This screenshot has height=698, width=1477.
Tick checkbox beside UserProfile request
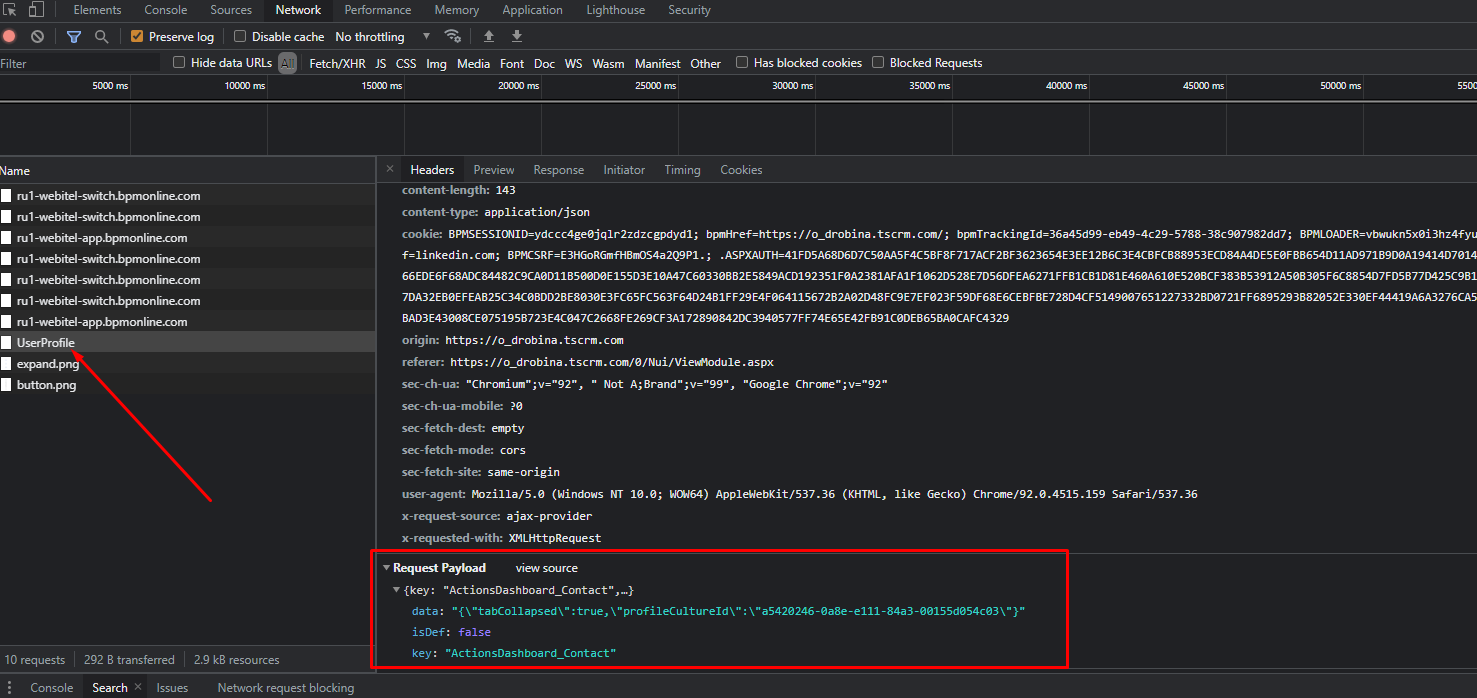tap(6, 342)
